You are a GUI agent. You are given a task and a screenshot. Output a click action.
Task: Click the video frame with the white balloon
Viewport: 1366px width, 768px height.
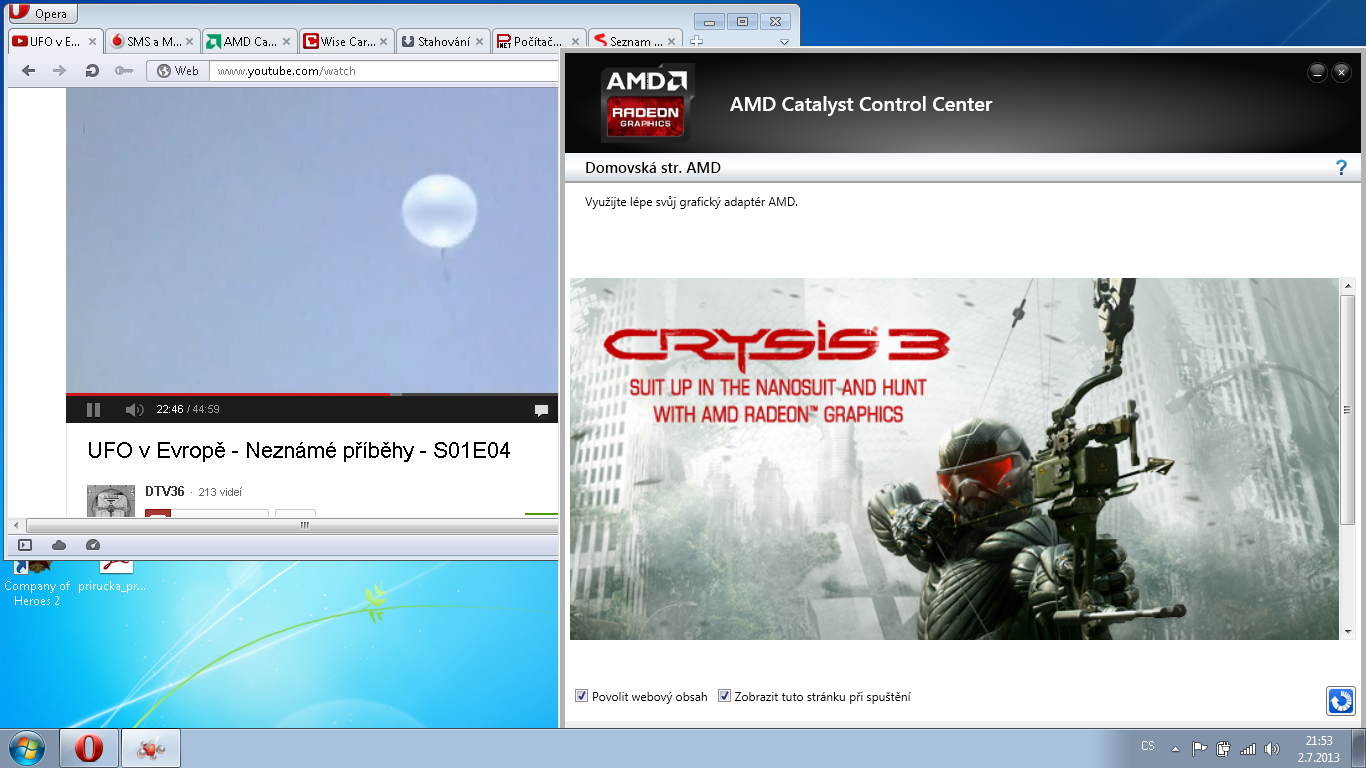coord(312,240)
